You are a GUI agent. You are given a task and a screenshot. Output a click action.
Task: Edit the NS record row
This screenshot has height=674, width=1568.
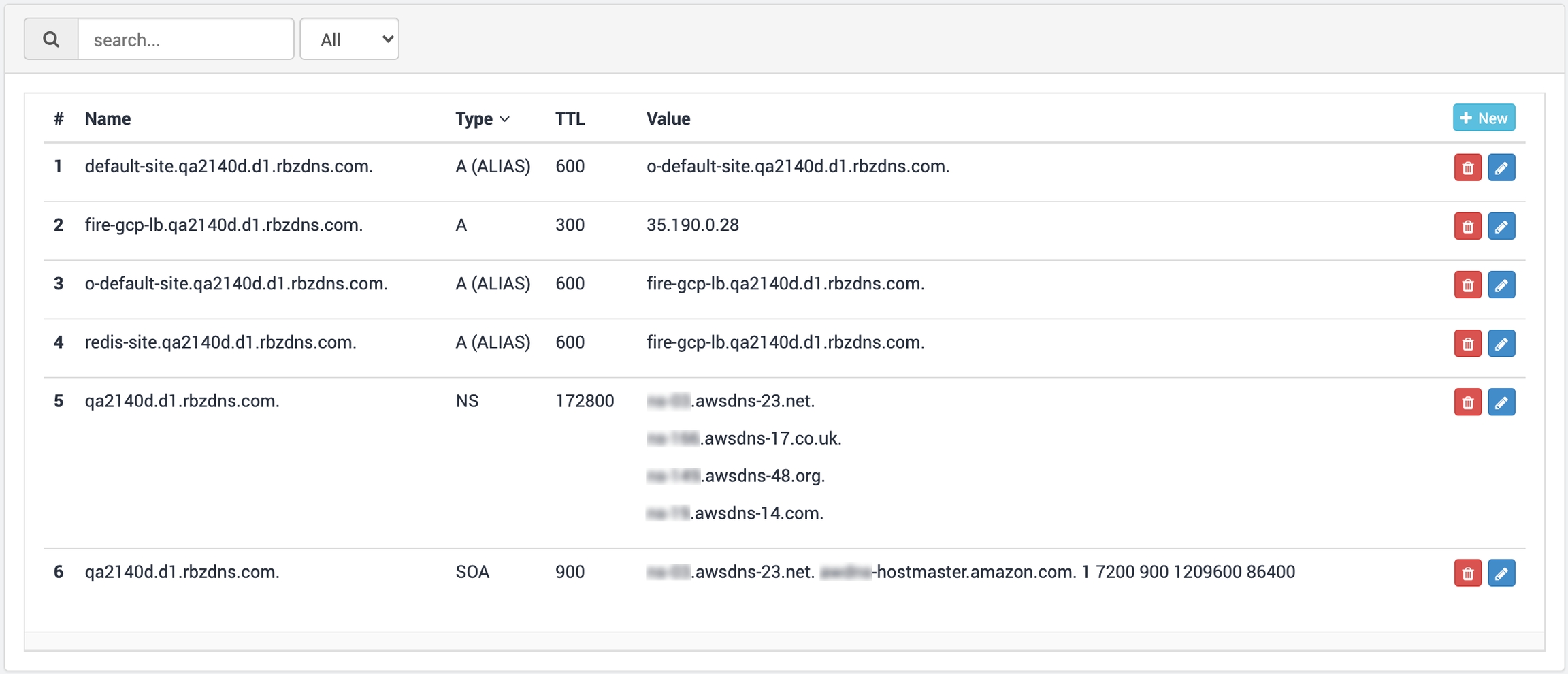pyautogui.click(x=1501, y=402)
